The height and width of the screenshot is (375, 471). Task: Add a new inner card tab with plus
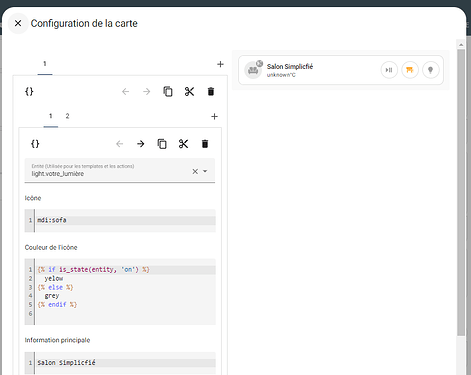214,116
